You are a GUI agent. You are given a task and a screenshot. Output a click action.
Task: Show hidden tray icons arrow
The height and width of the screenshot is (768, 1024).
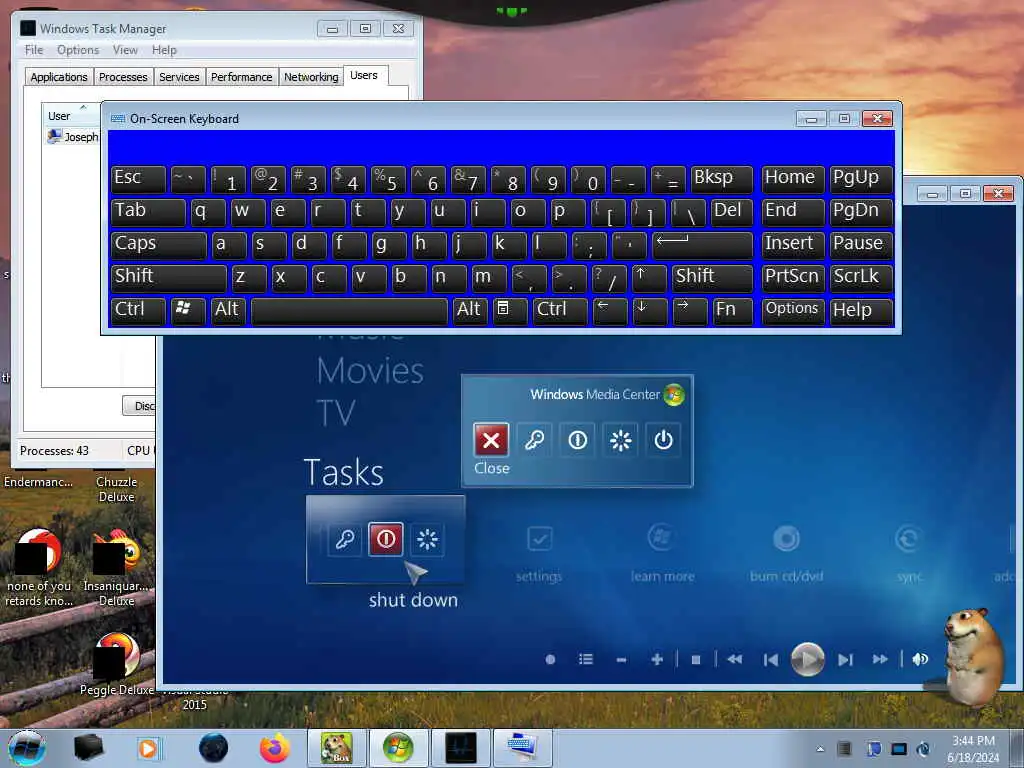point(820,749)
